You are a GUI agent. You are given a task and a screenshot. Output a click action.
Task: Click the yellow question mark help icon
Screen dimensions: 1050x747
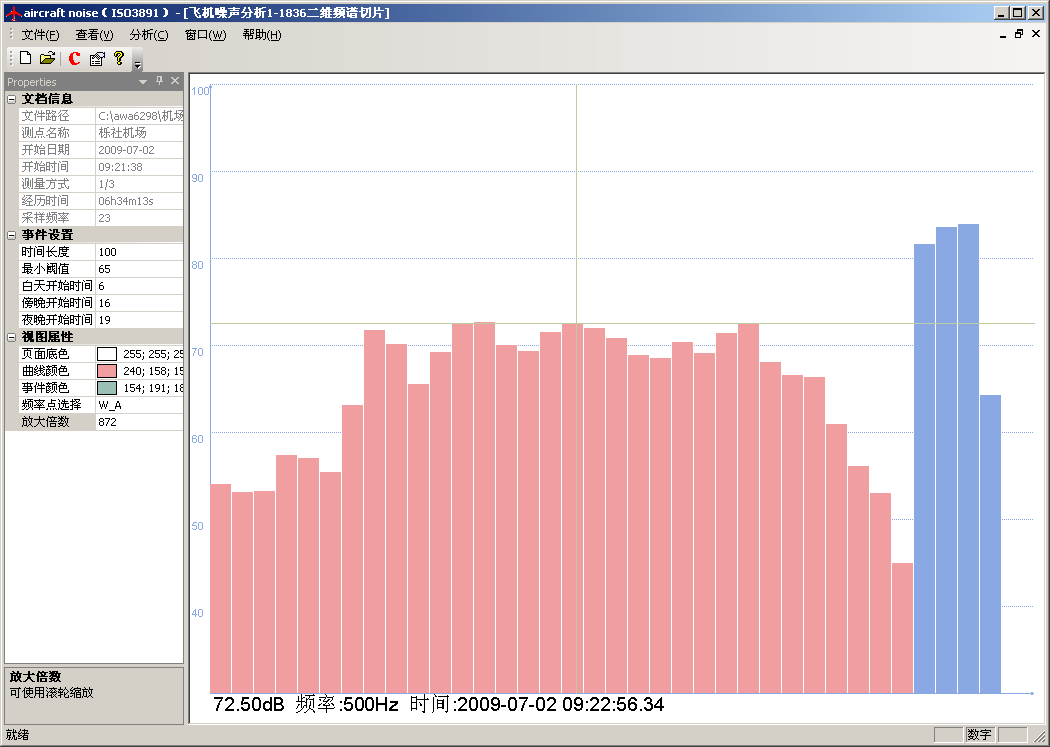click(119, 59)
